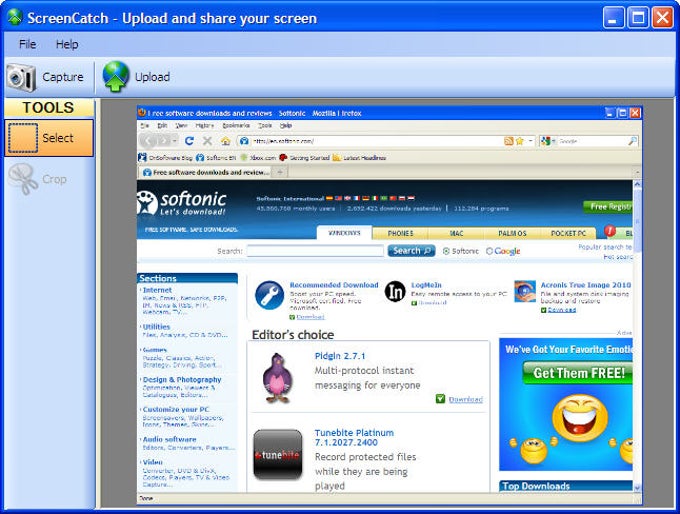The image size is (680, 514).
Task: Click the ScreenCatch title bar app icon
Action: 15,17
